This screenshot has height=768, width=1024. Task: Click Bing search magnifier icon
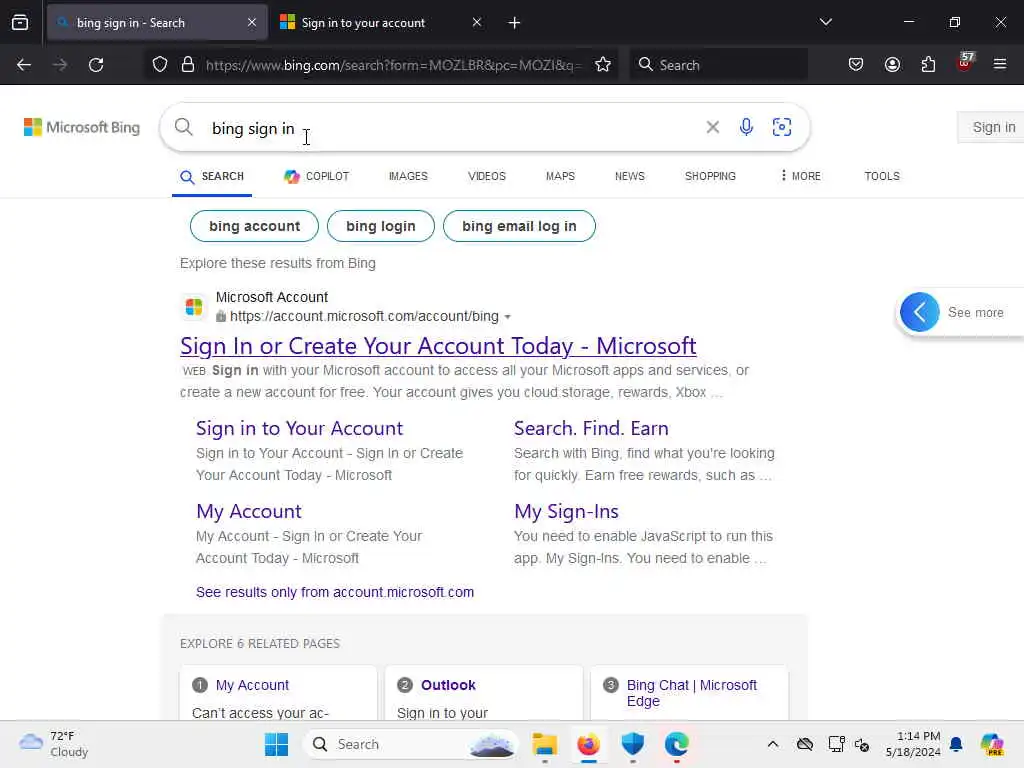(184, 127)
